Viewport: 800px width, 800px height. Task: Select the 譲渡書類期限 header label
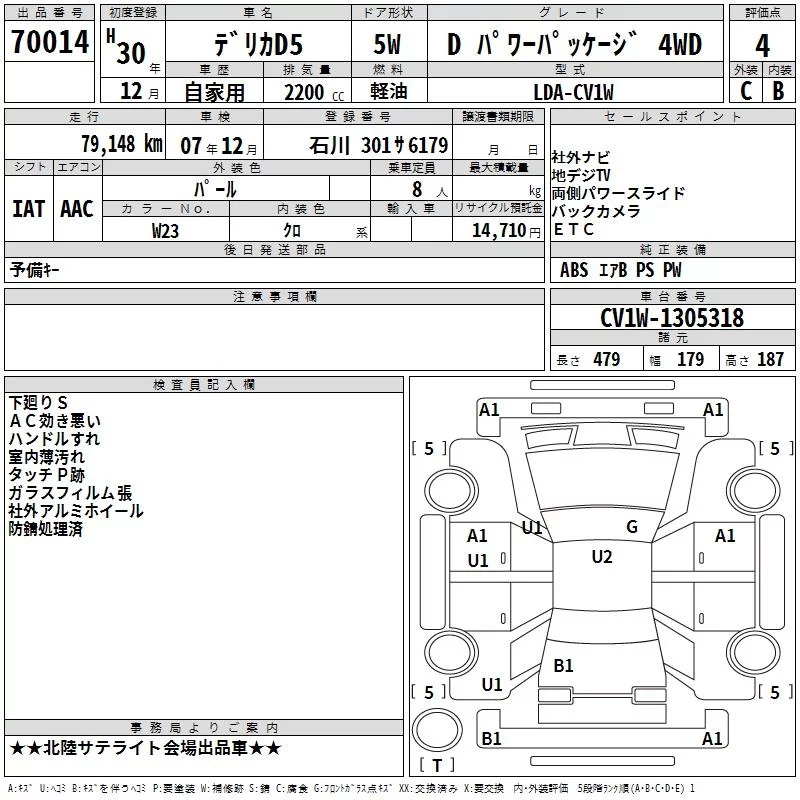click(498, 117)
